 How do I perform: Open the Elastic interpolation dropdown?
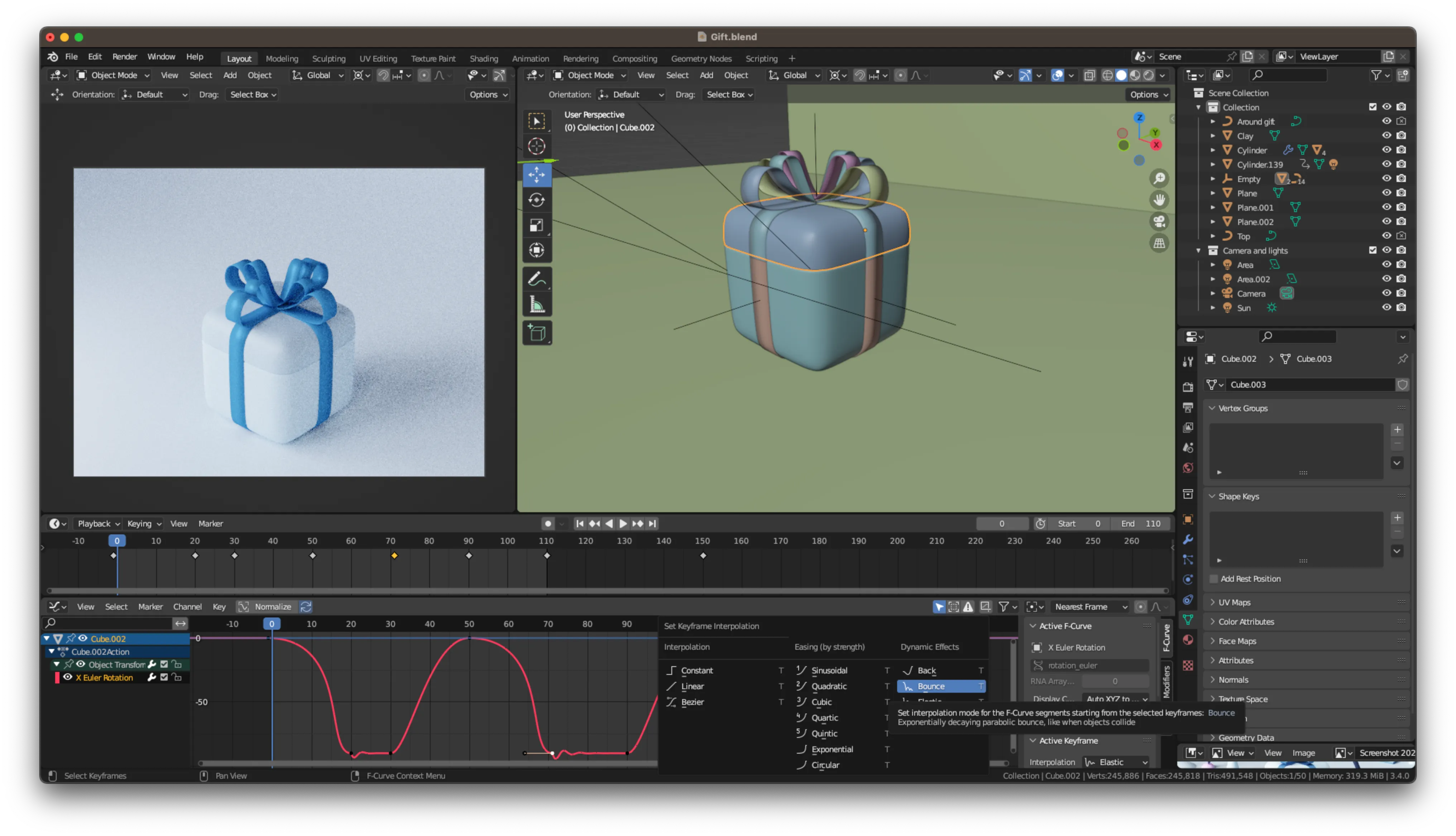pos(1116,762)
